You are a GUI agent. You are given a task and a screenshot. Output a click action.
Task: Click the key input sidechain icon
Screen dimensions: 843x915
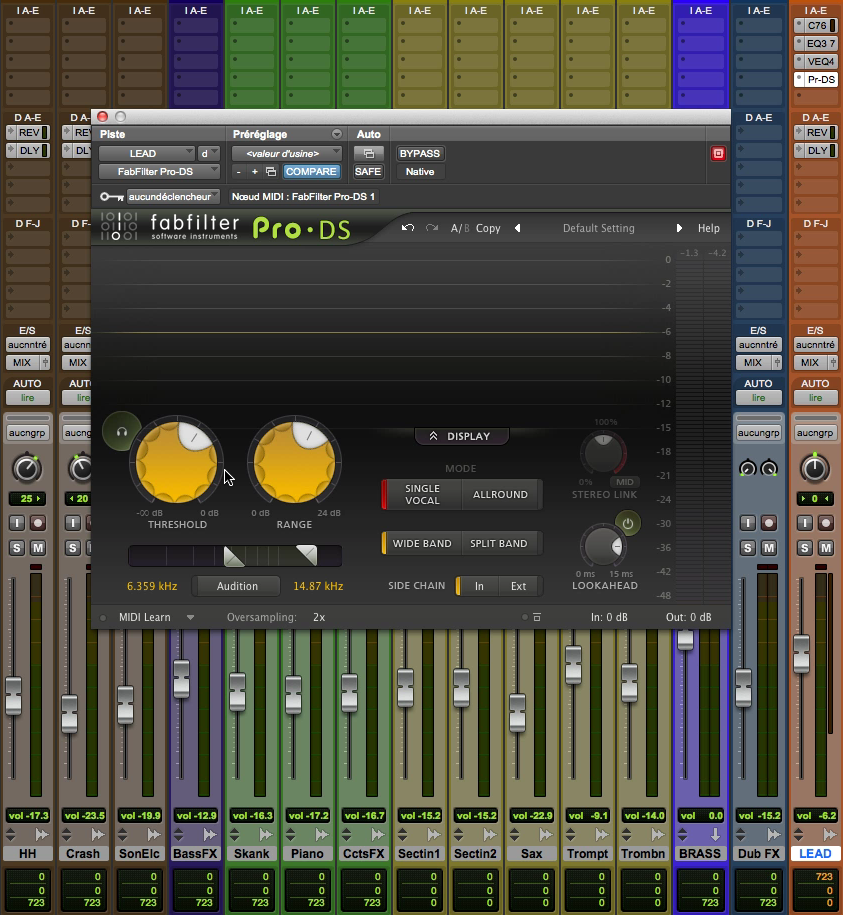tap(111, 197)
